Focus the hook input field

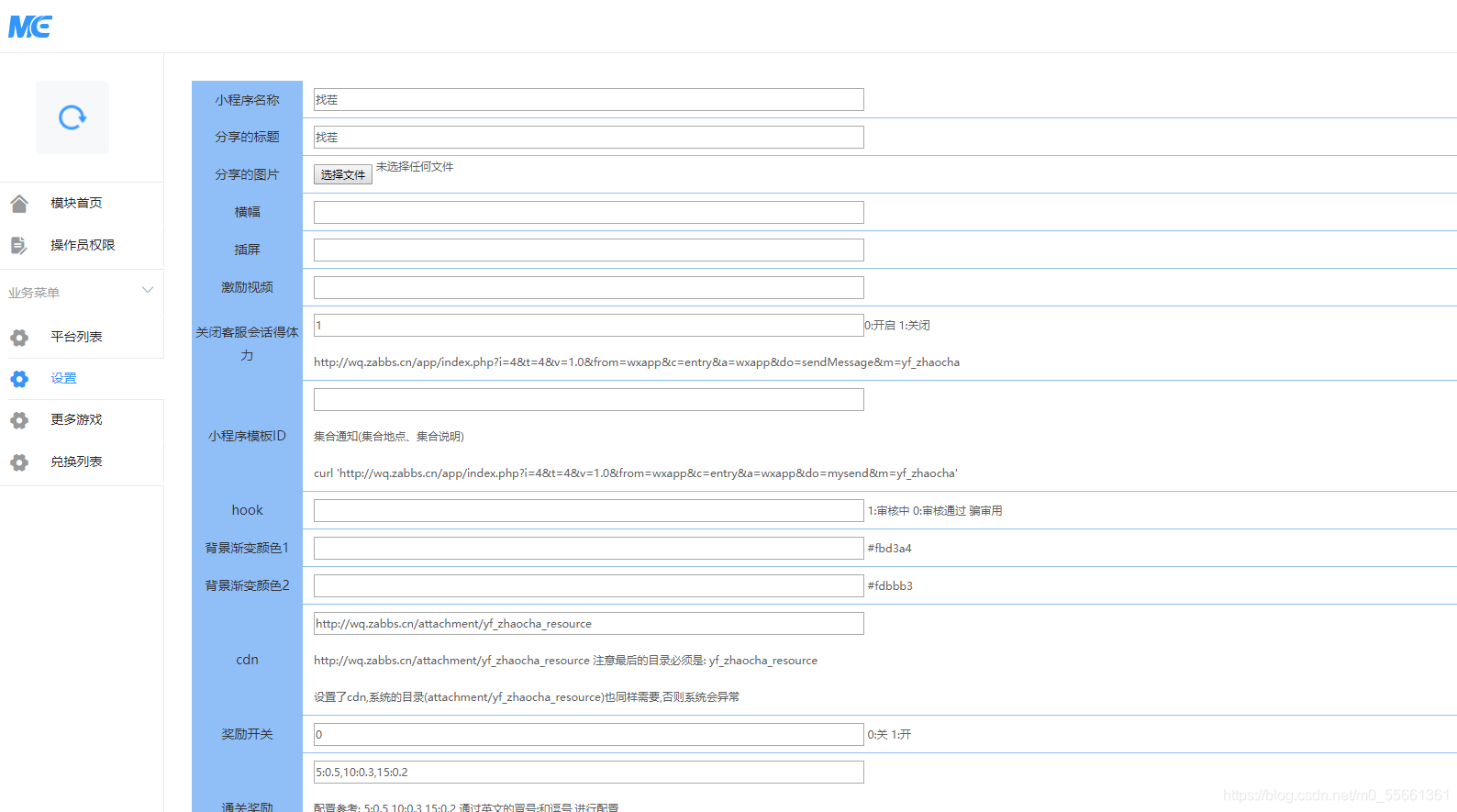point(589,511)
